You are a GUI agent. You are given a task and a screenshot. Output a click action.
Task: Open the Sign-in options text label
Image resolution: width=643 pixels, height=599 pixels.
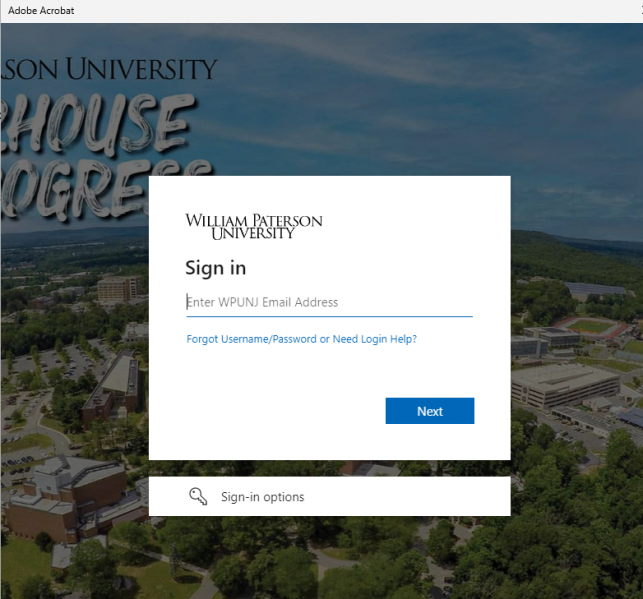coord(262,497)
